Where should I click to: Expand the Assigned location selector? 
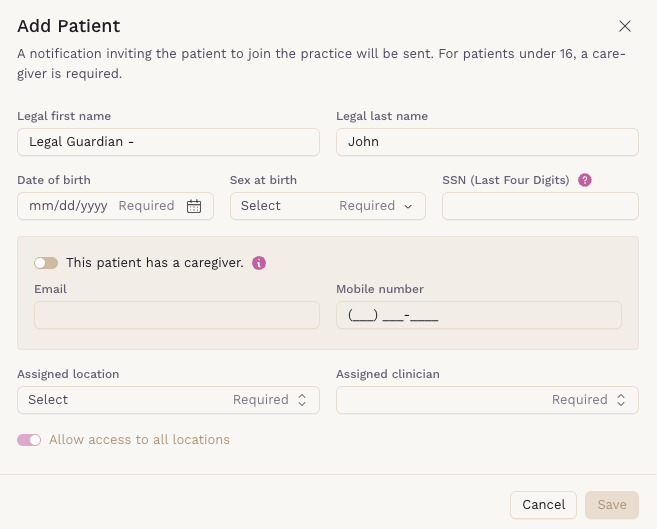tap(168, 400)
